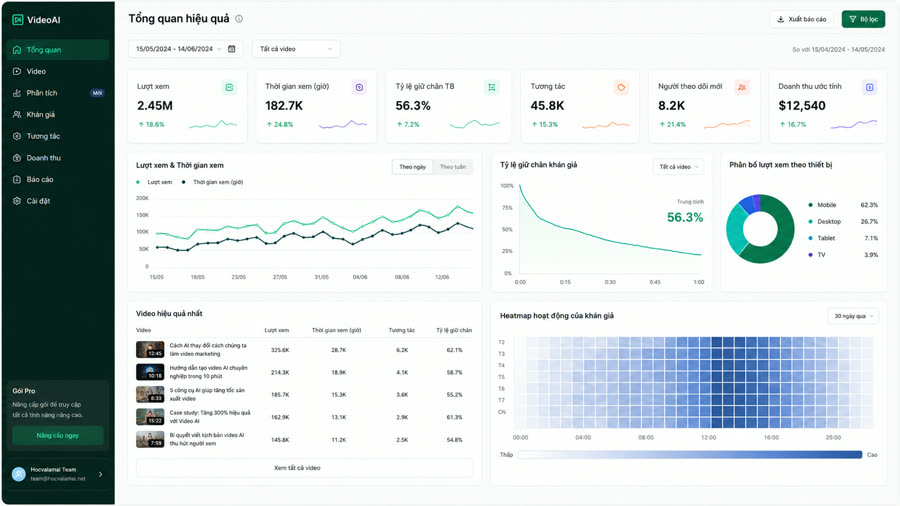Click the heatmap Thấp–Cao color scale bar
Image resolution: width=900 pixels, height=506 pixels.
coord(690,455)
